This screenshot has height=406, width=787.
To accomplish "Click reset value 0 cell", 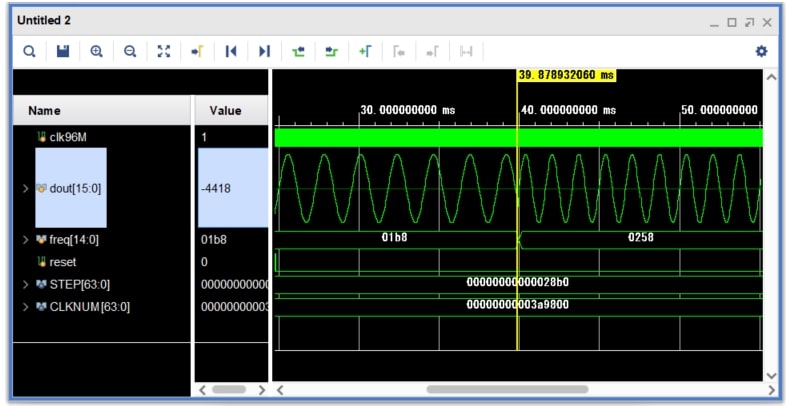I will (204, 262).
